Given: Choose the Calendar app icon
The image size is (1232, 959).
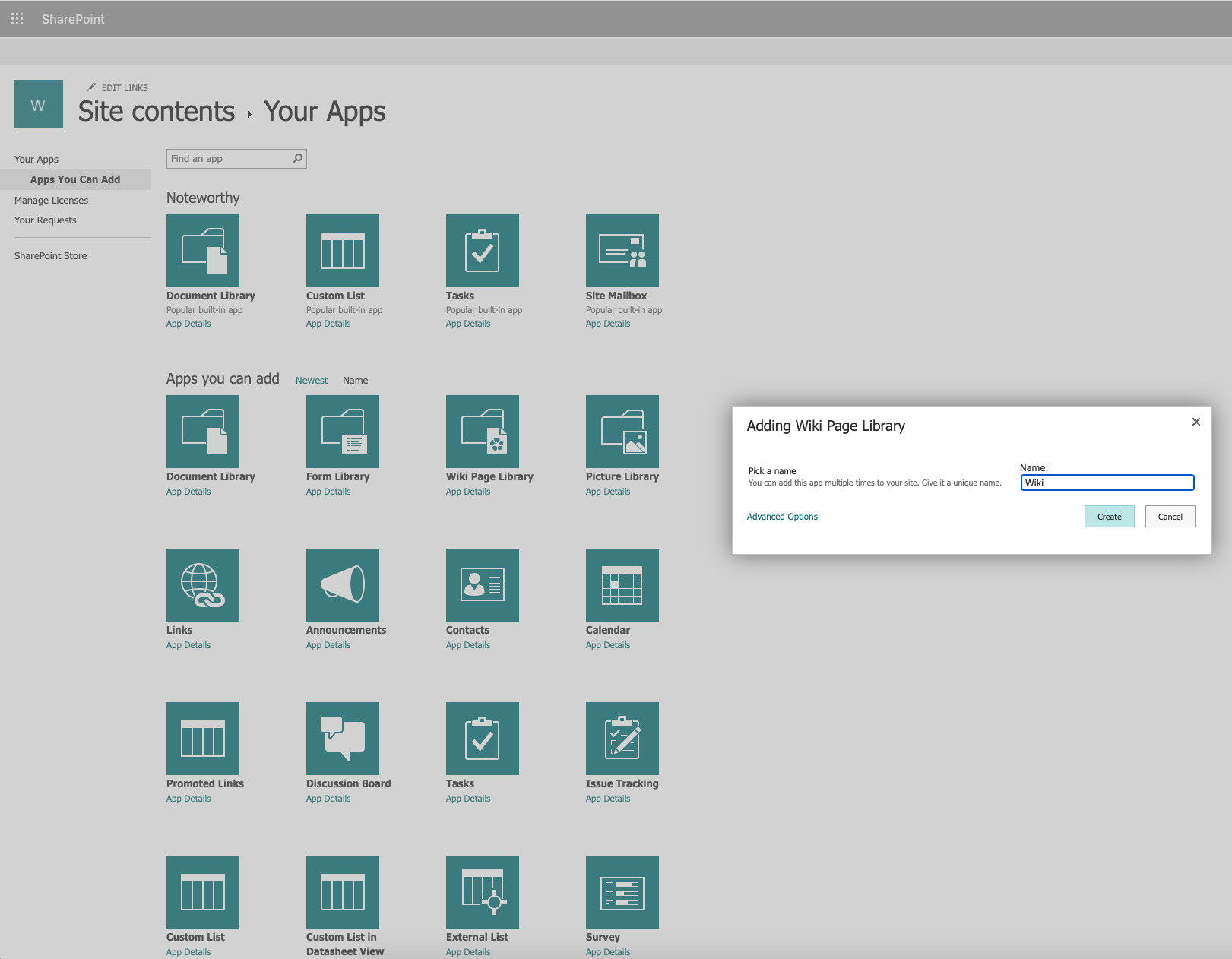Looking at the screenshot, I should tap(622, 585).
